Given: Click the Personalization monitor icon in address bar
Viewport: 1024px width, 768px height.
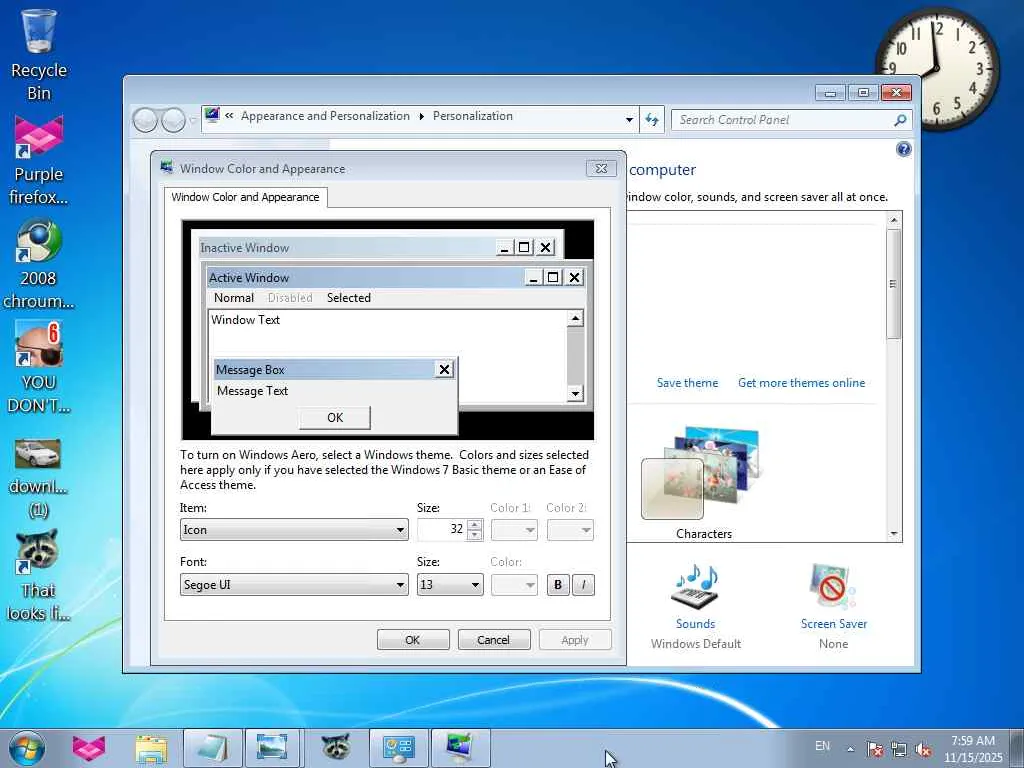Looking at the screenshot, I should coord(212,116).
